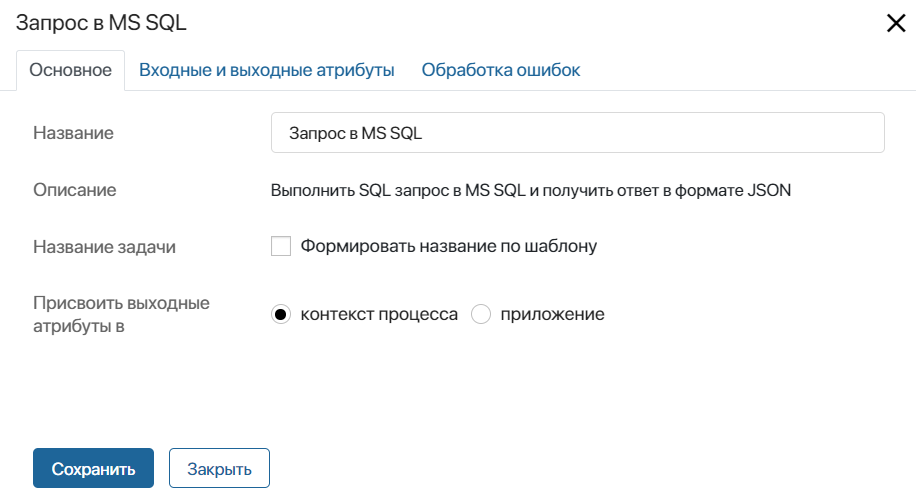The height and width of the screenshot is (495, 916).
Task: Switch to the Основное tab
Action: coord(71,70)
